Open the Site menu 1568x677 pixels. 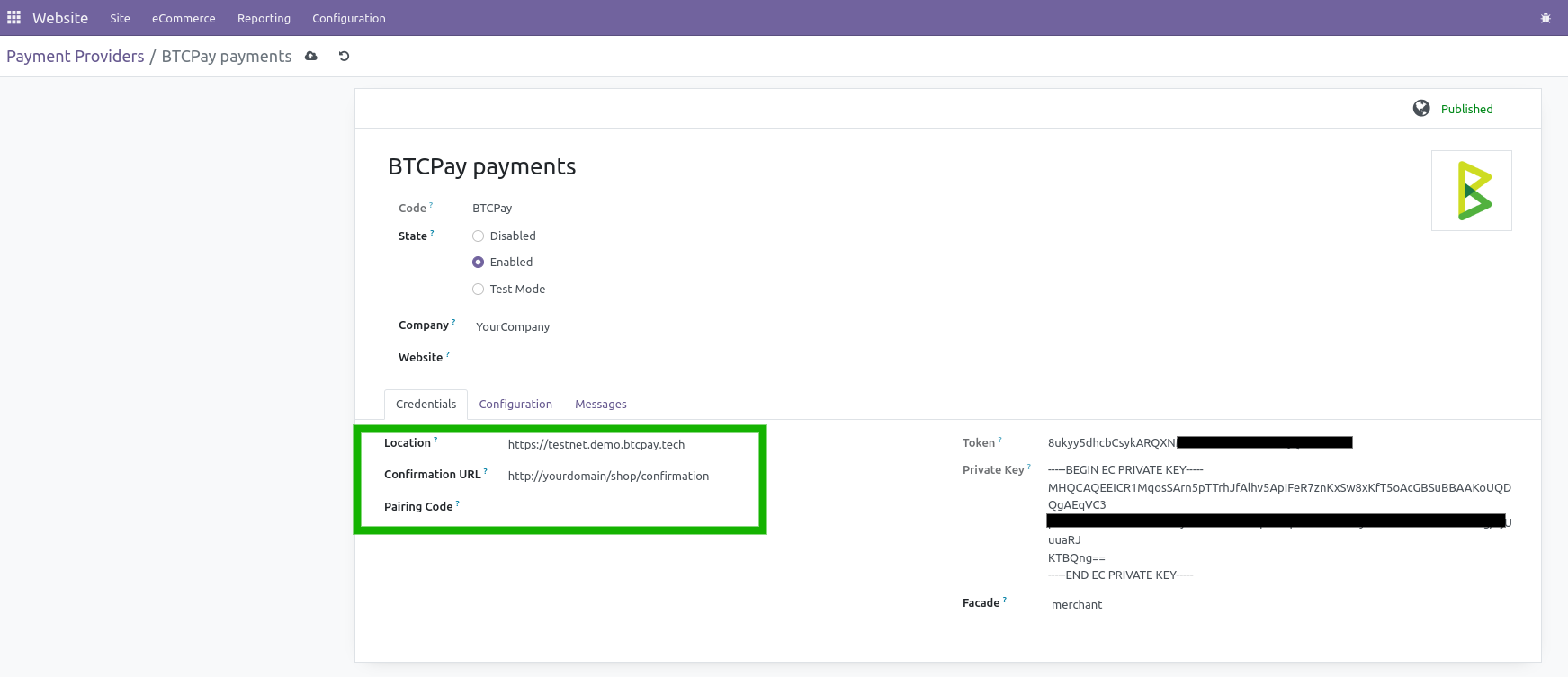[120, 18]
